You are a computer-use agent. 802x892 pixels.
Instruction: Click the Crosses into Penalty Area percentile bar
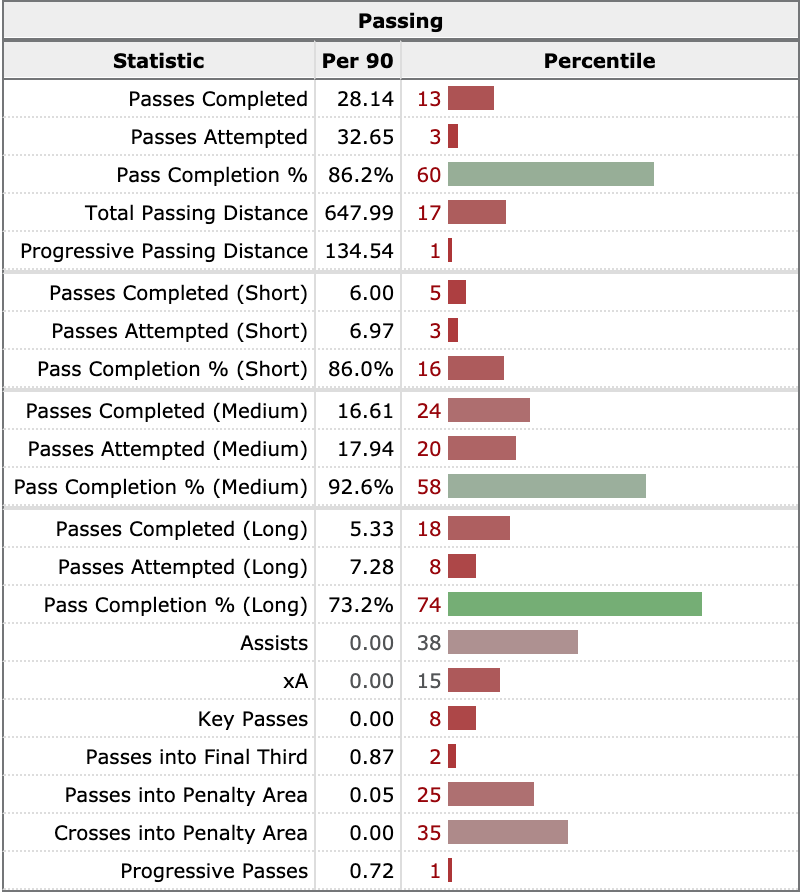[507, 833]
